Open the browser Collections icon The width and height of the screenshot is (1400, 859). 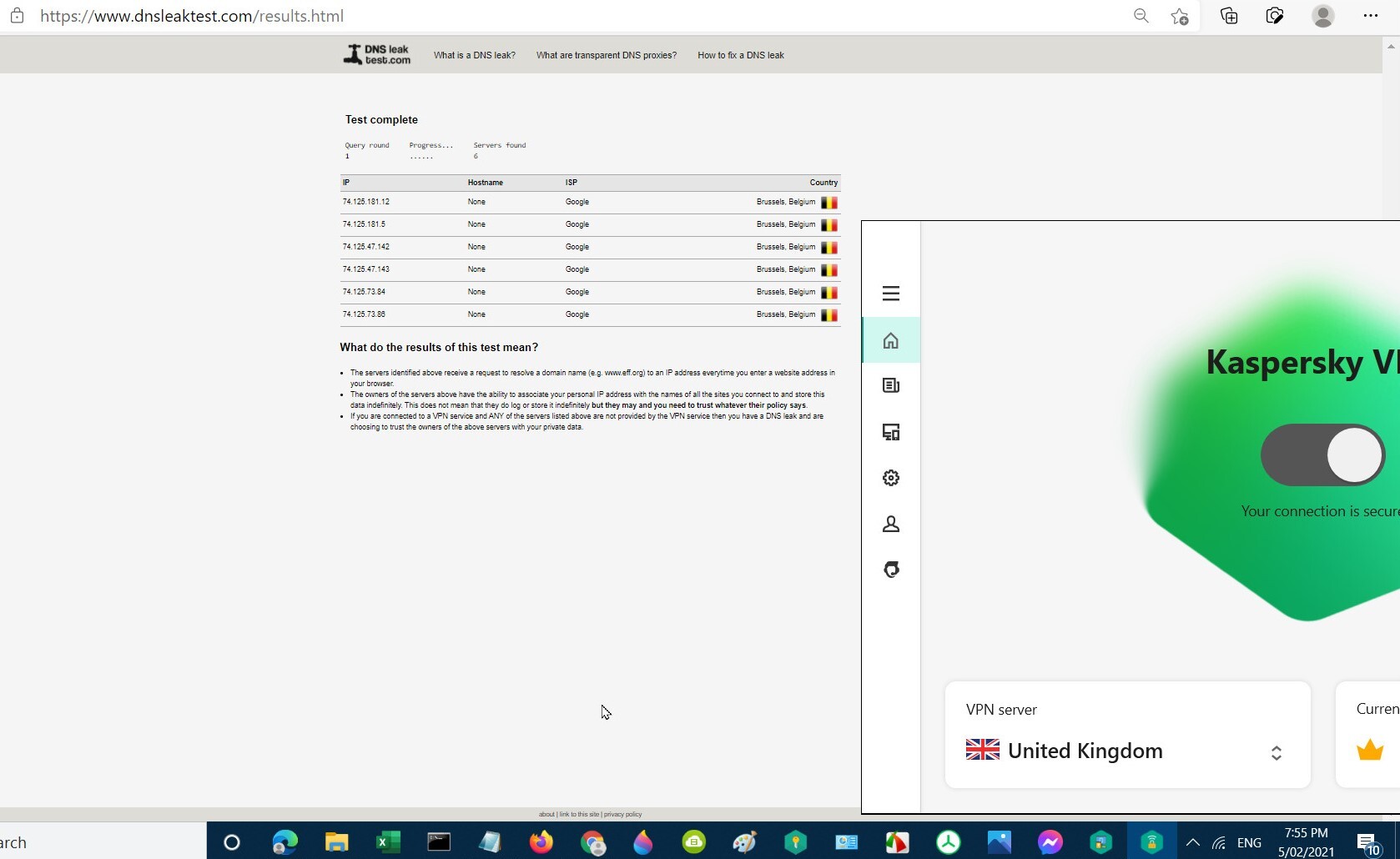tap(1229, 16)
